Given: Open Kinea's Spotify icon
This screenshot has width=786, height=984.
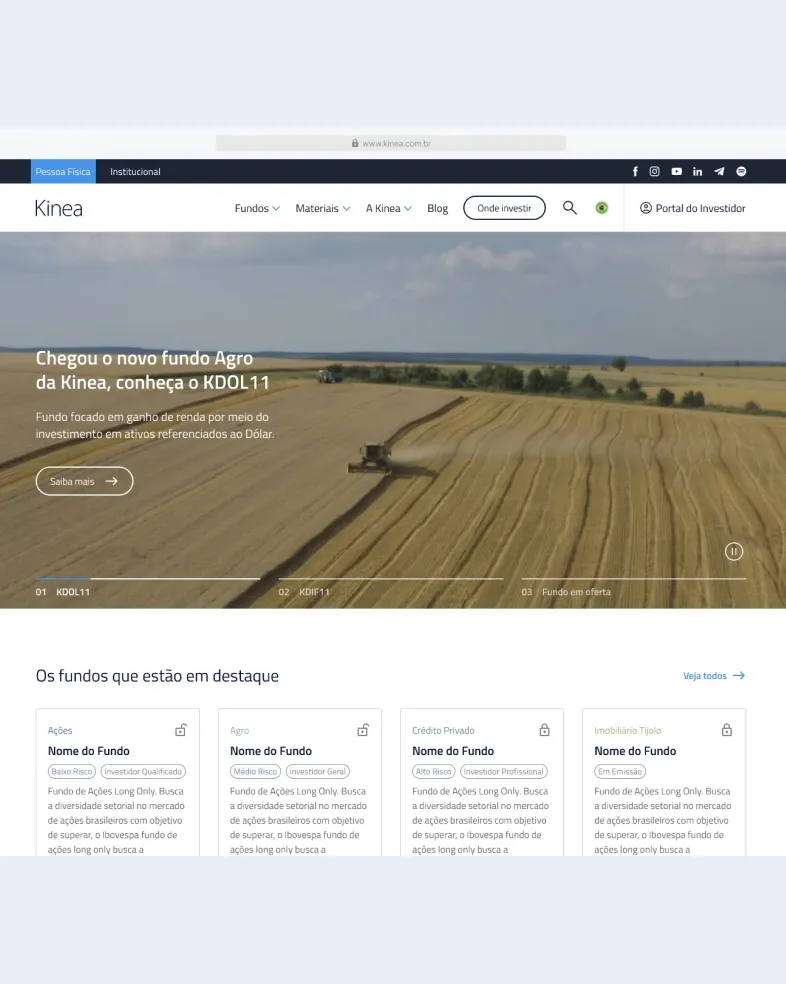Looking at the screenshot, I should [x=741, y=171].
